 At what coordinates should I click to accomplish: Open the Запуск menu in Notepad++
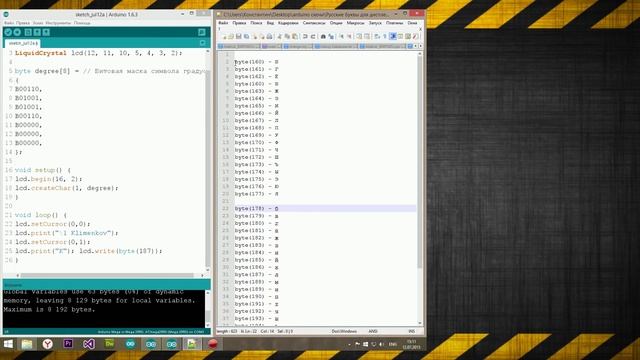(375, 23)
